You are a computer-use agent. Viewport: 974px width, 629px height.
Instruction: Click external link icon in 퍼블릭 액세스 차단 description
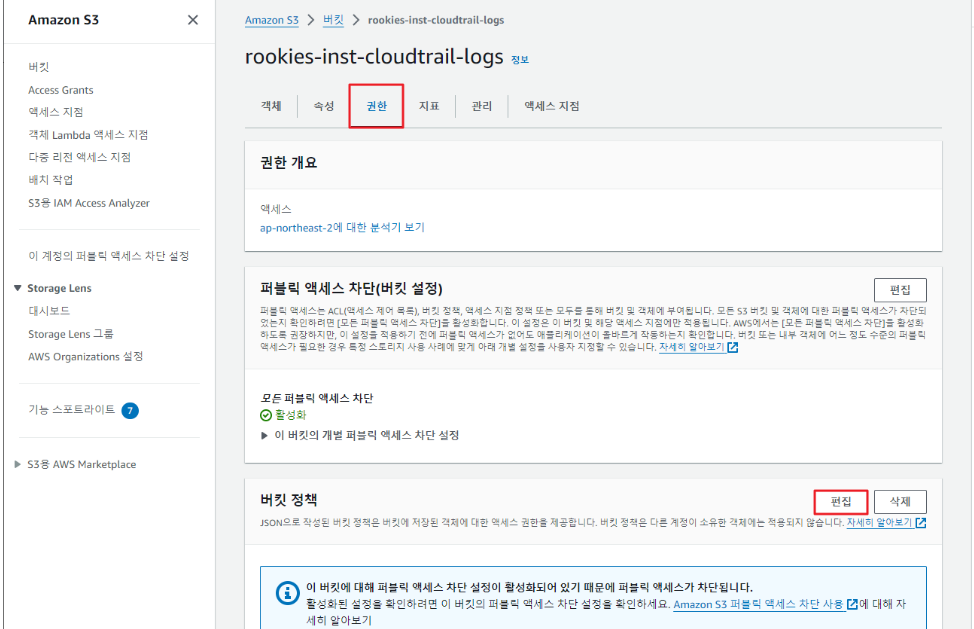(733, 347)
